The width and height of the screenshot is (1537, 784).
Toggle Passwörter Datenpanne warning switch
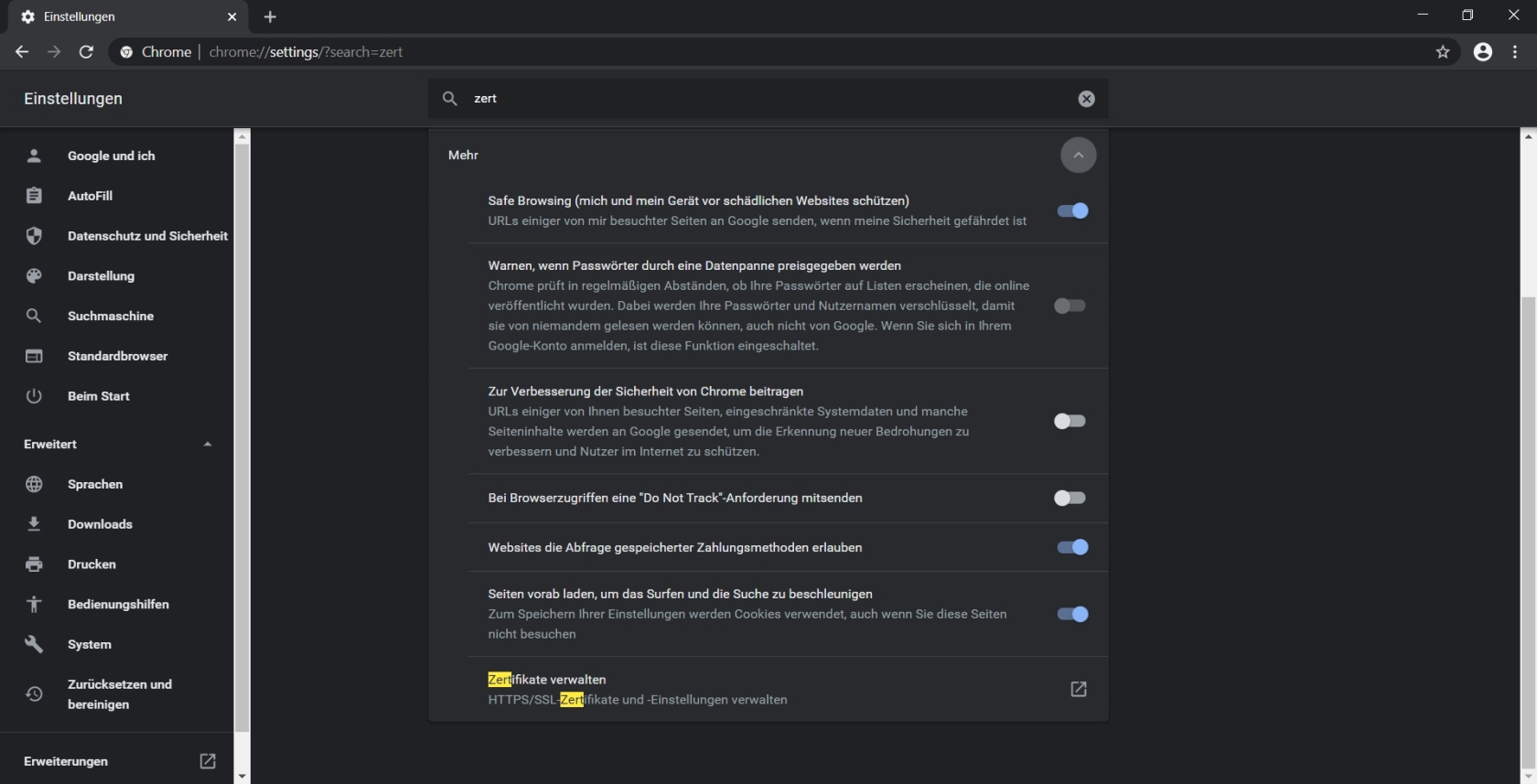(1069, 306)
